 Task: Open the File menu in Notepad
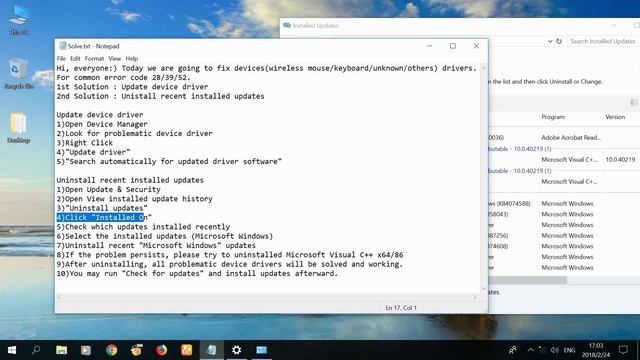61,58
